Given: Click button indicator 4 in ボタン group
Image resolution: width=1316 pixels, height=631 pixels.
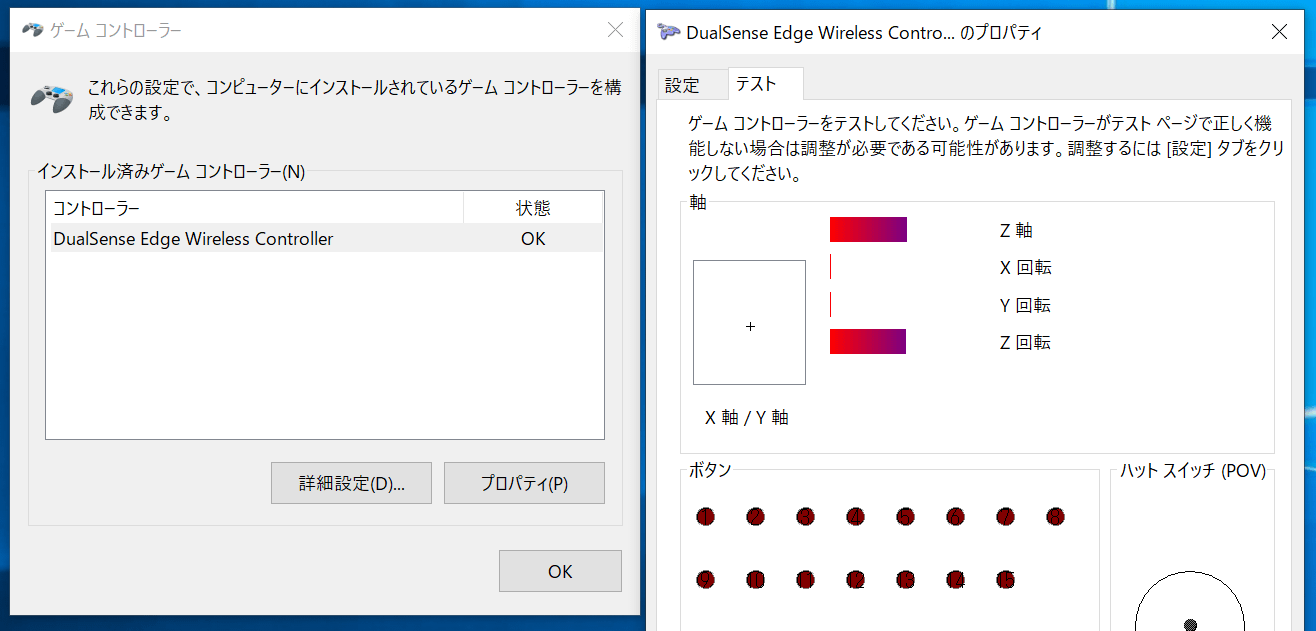Looking at the screenshot, I should click(x=855, y=517).
